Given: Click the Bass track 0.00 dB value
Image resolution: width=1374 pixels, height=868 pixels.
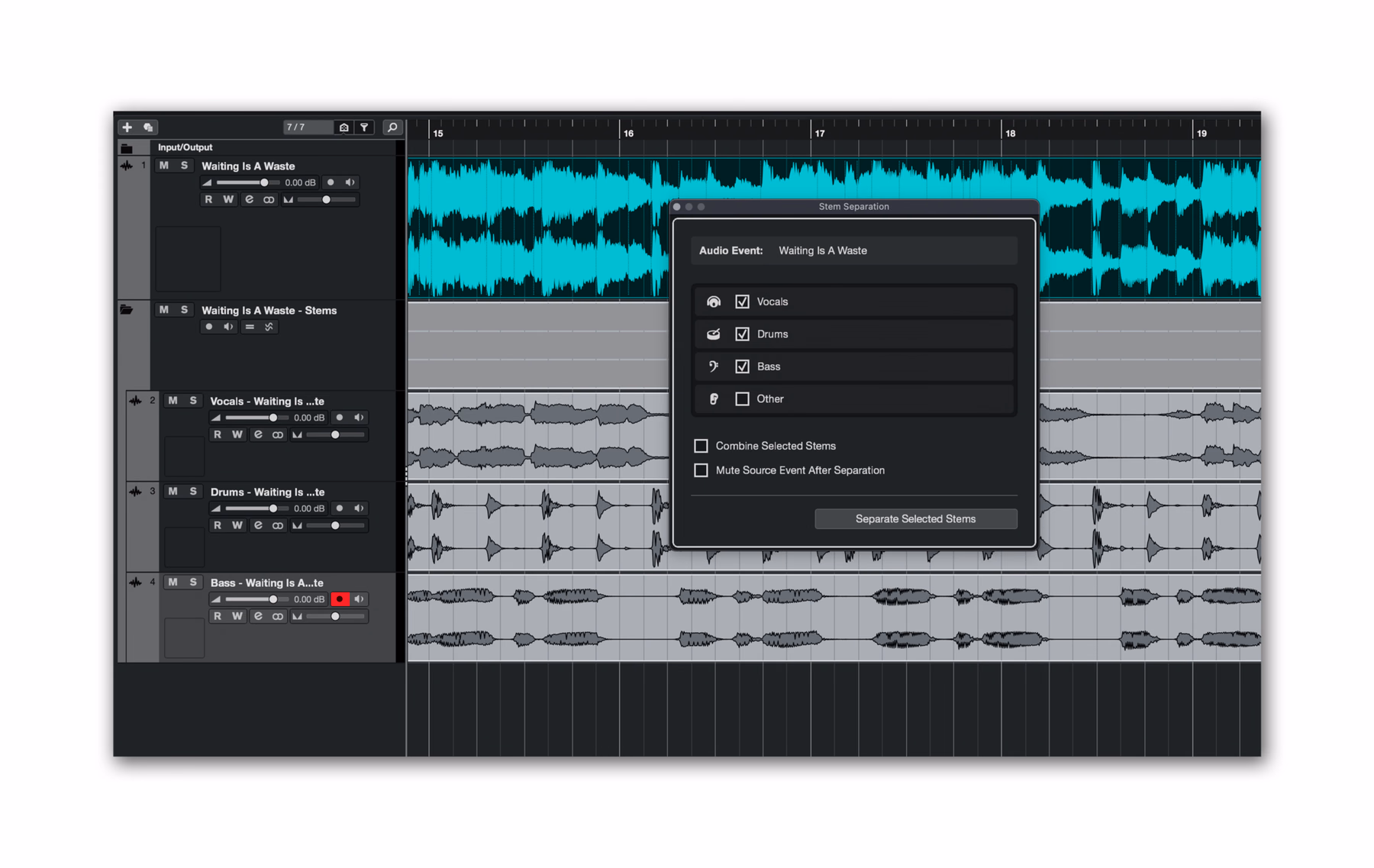Looking at the screenshot, I should click(309, 599).
